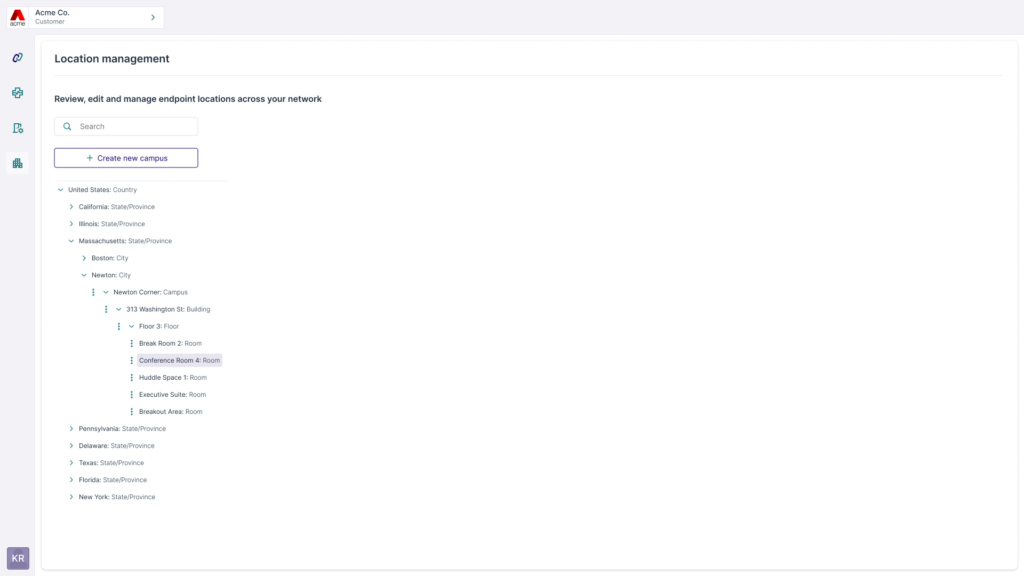The image size is (1024, 576).
Task: Collapse the United States country node
Action: point(60,190)
